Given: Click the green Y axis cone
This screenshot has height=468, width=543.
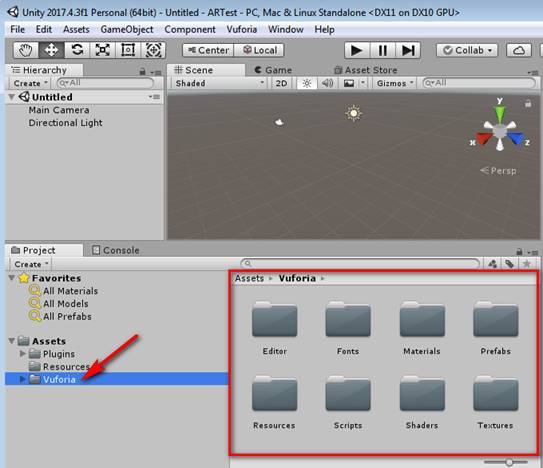Looking at the screenshot, I should 500,114.
